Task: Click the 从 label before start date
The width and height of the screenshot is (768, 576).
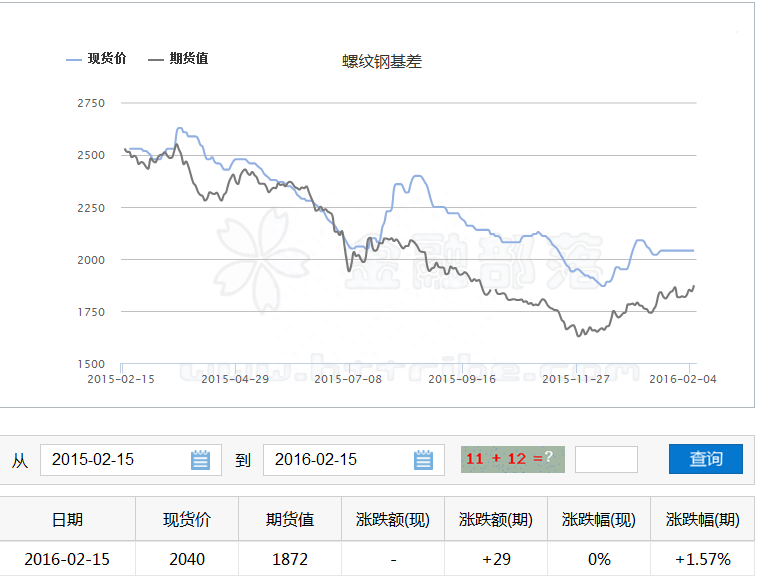Action: coord(20,460)
